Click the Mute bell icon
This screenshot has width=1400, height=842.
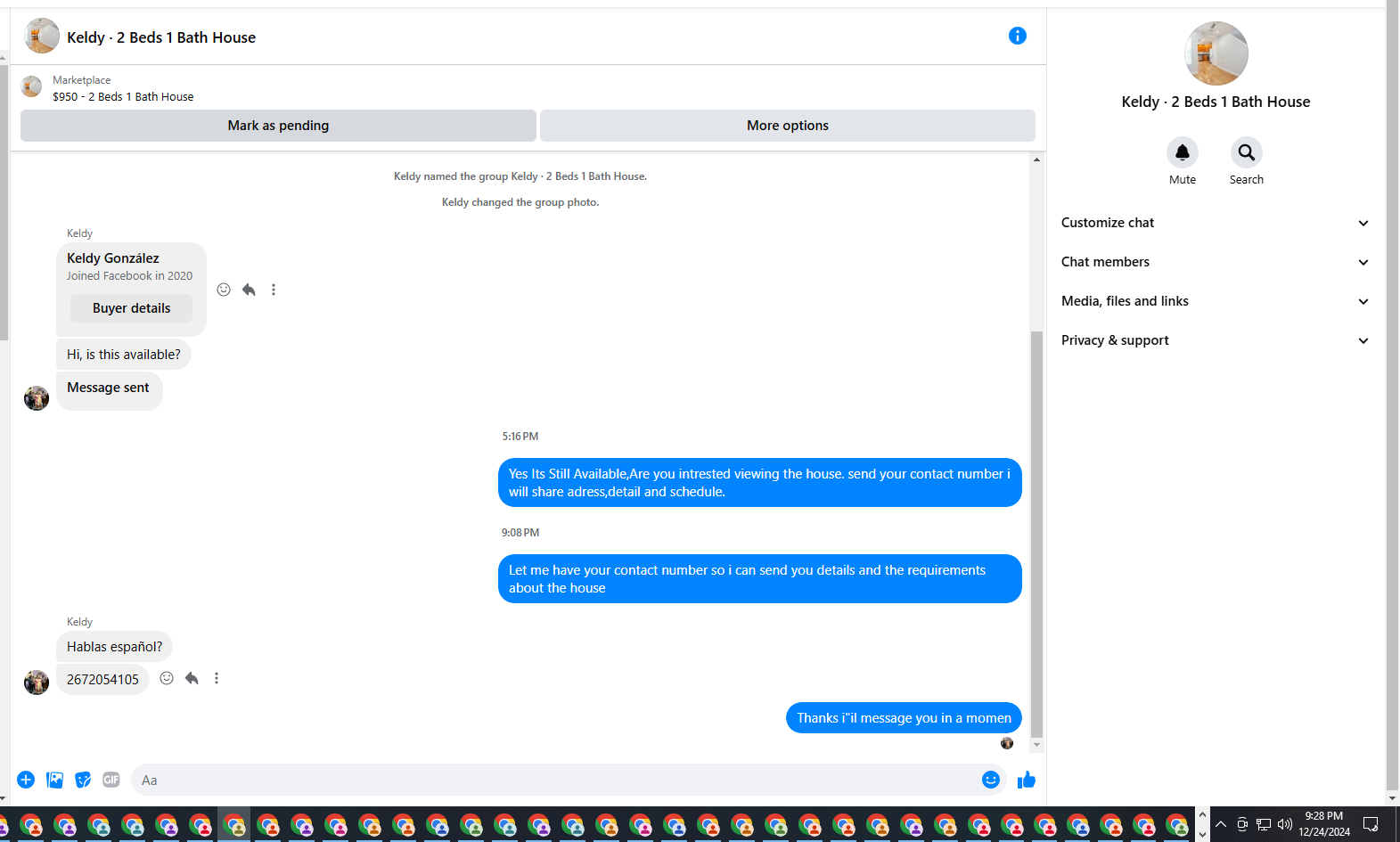pyautogui.click(x=1183, y=152)
